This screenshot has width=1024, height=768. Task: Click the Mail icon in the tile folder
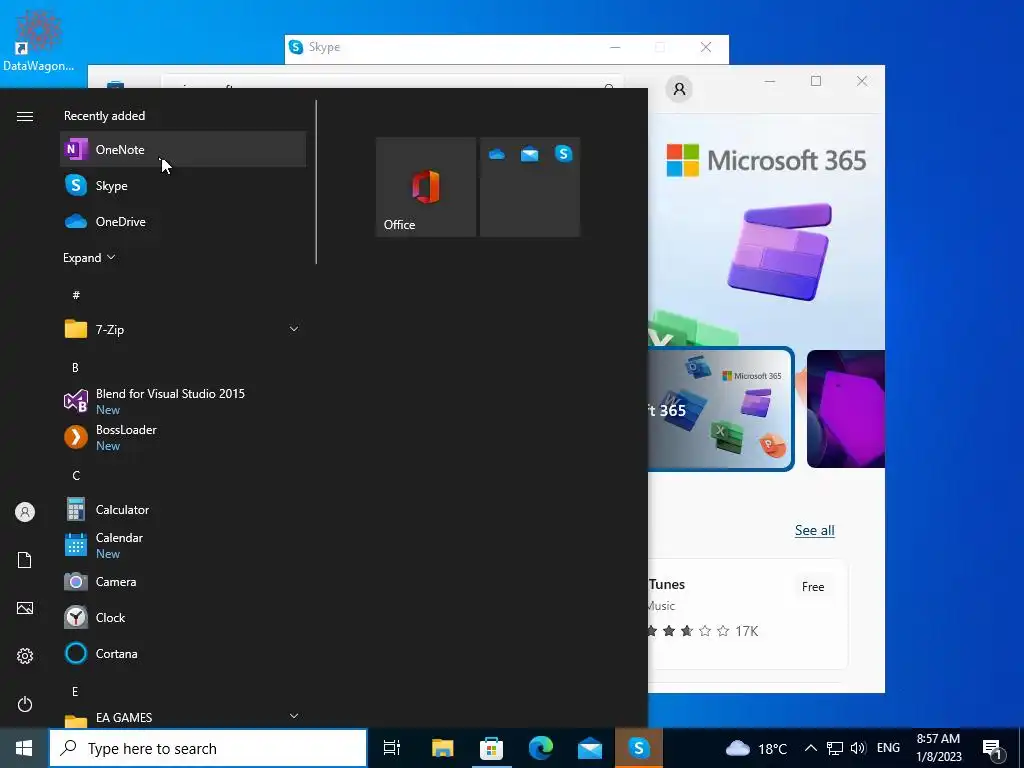pos(530,154)
